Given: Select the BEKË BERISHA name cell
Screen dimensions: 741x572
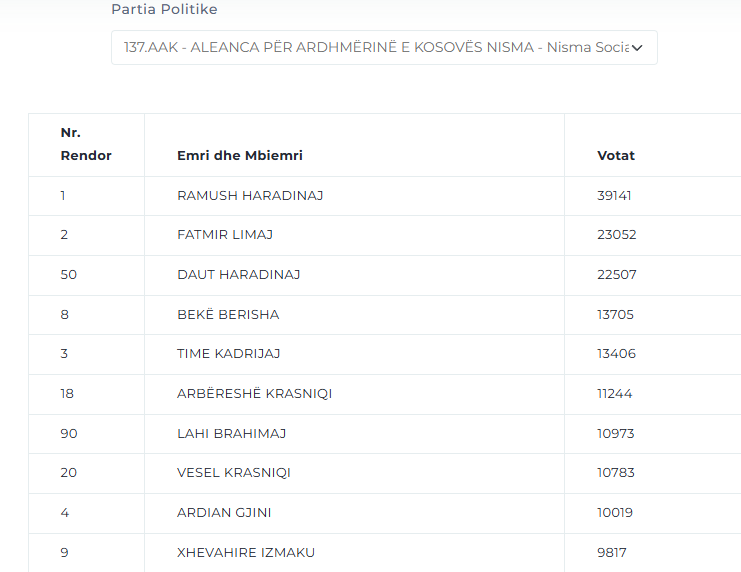Looking at the screenshot, I should click(228, 314).
